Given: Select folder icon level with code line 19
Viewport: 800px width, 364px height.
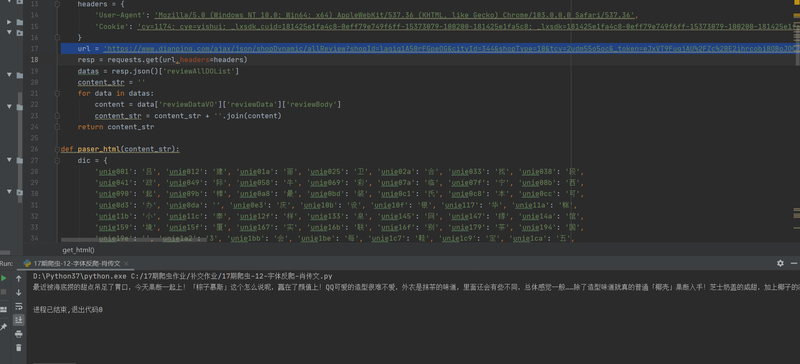Looking at the screenshot, I should coord(19,75).
